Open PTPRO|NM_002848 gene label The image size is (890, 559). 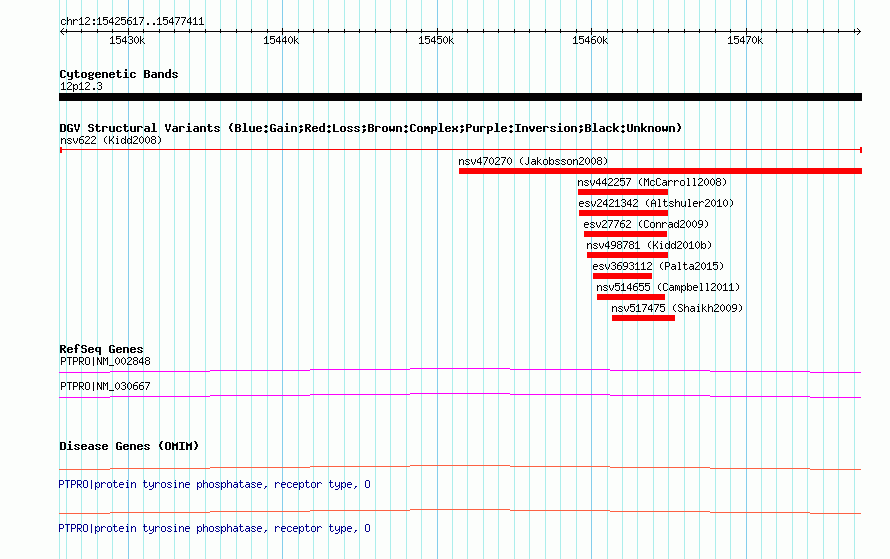tap(105, 362)
